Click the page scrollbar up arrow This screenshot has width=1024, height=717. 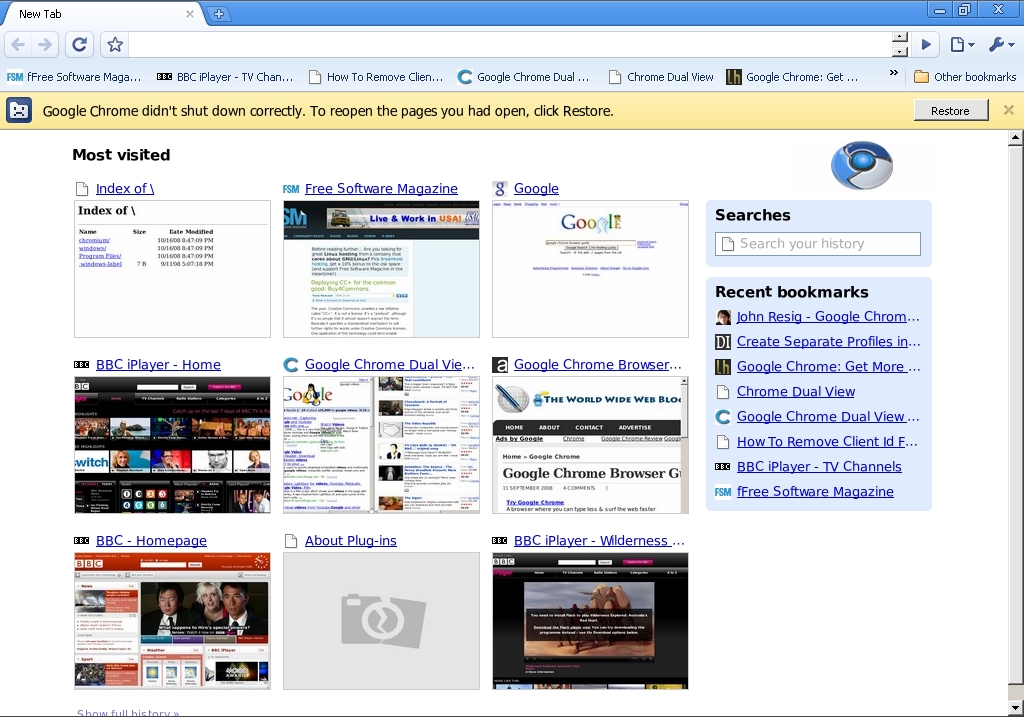pos(1016,138)
